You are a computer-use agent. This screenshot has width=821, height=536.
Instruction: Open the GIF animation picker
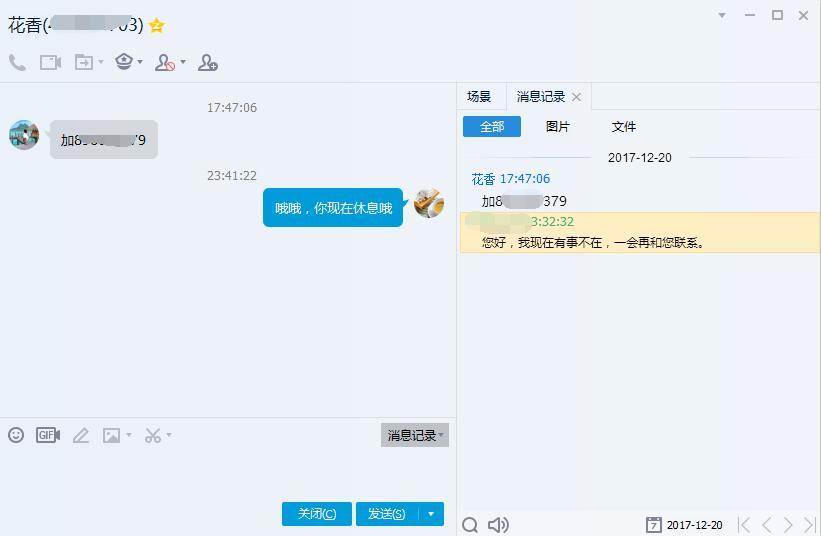pyautogui.click(x=48, y=435)
